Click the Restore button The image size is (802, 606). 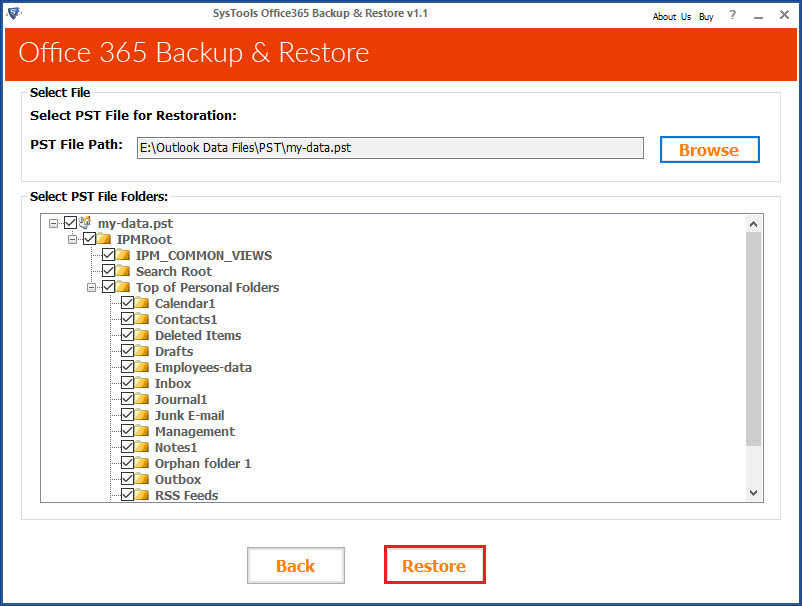click(x=434, y=565)
